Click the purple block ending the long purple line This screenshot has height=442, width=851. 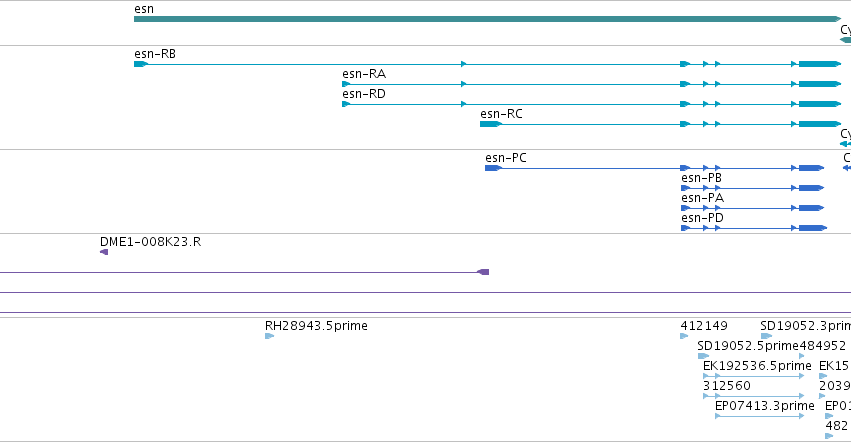click(x=483, y=272)
